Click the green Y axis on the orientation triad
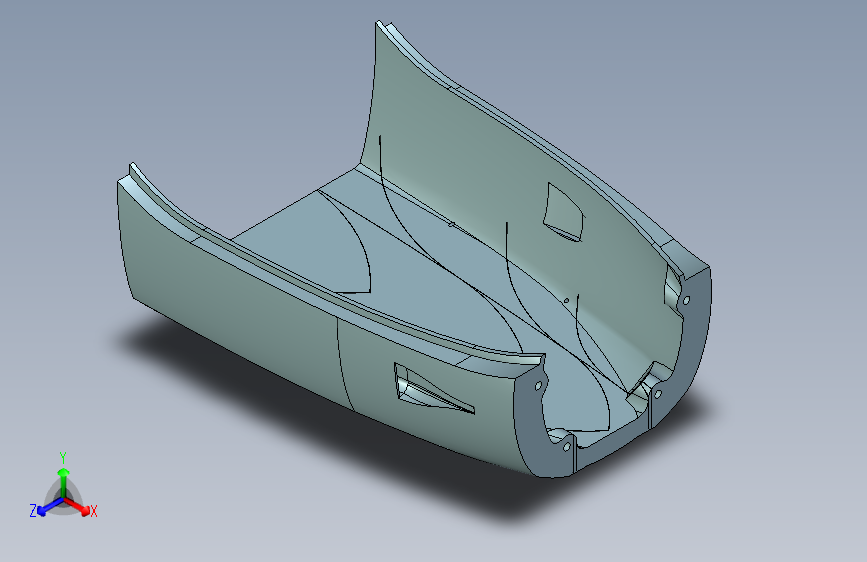 tap(64, 481)
